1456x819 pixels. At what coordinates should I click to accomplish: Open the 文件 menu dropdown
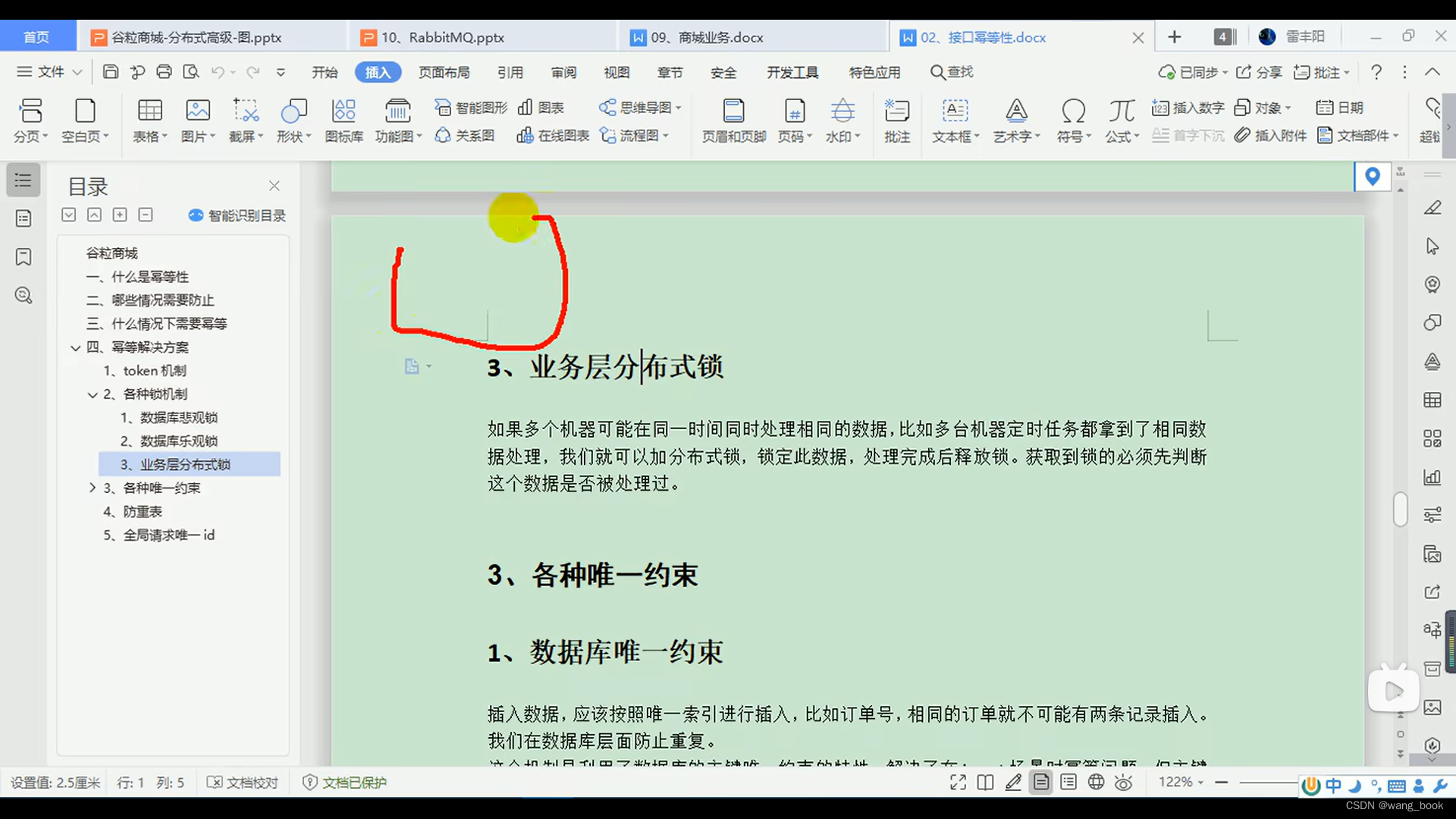tap(48, 72)
